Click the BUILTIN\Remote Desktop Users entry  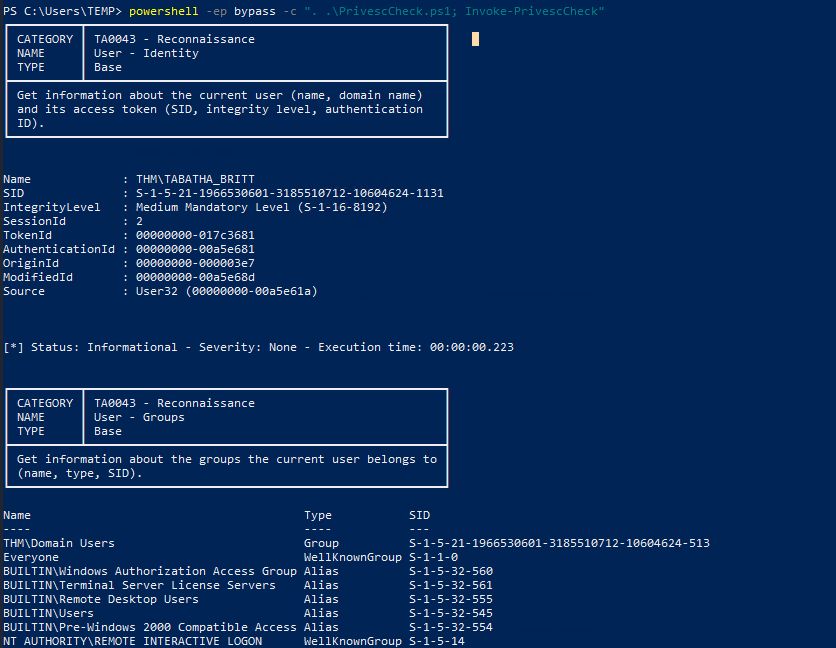tap(101, 599)
